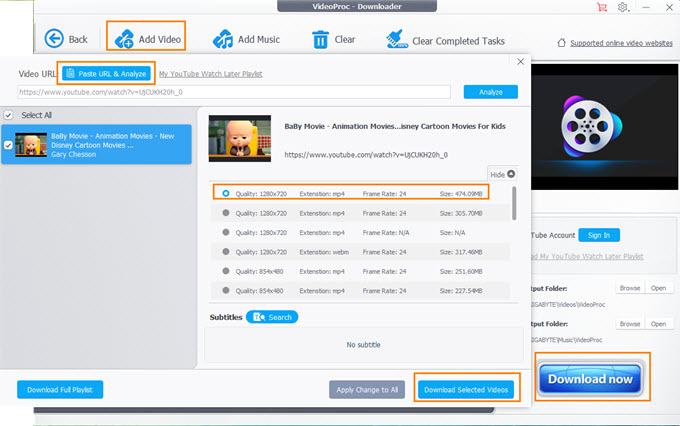Click the Clear Completed Tasks brush icon

coord(396,39)
